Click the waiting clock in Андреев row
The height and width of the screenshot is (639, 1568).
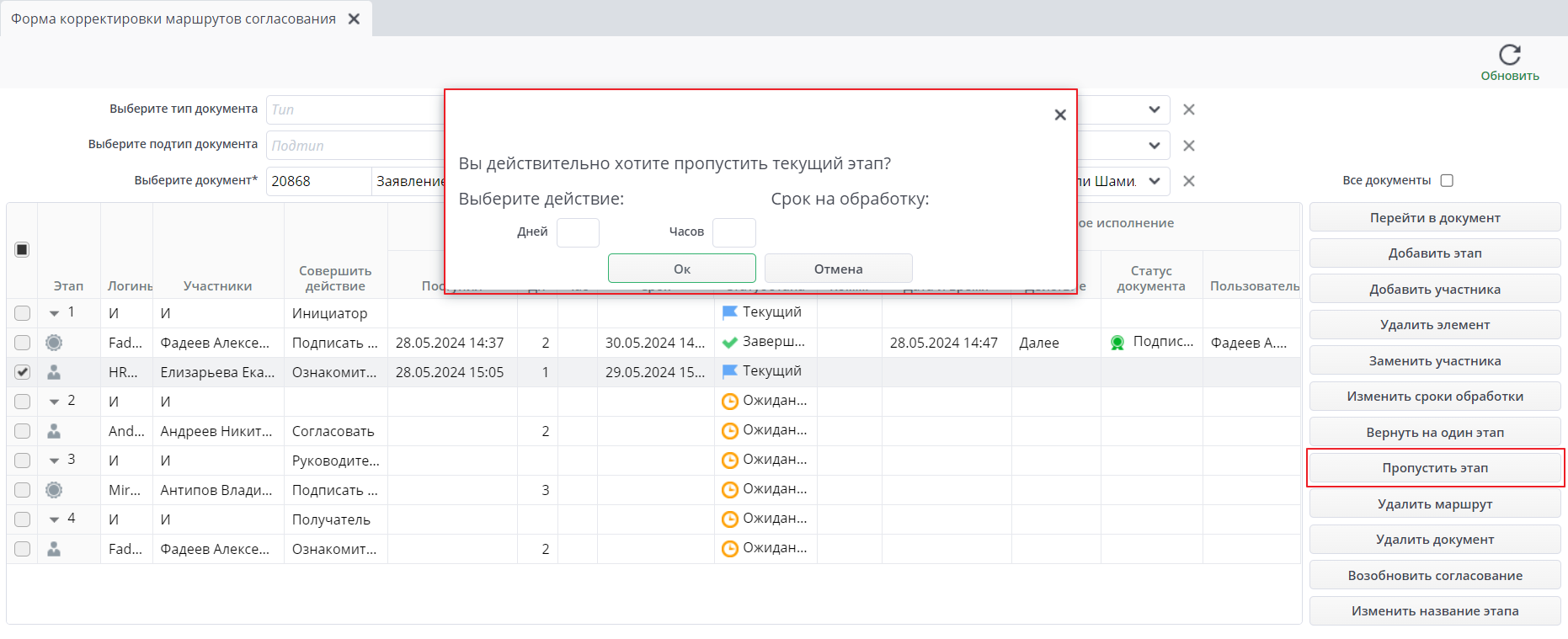730,431
